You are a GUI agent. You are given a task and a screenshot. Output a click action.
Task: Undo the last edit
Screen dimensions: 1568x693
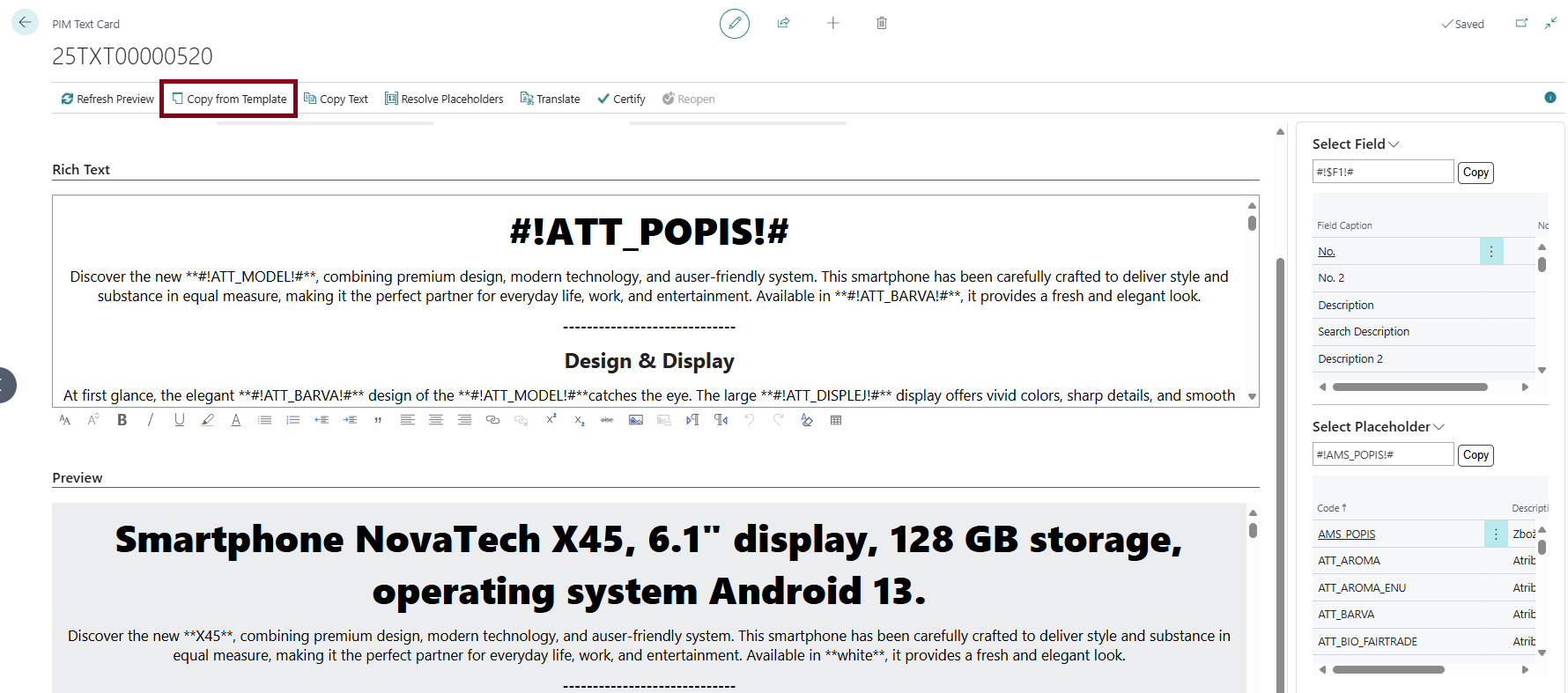750,420
